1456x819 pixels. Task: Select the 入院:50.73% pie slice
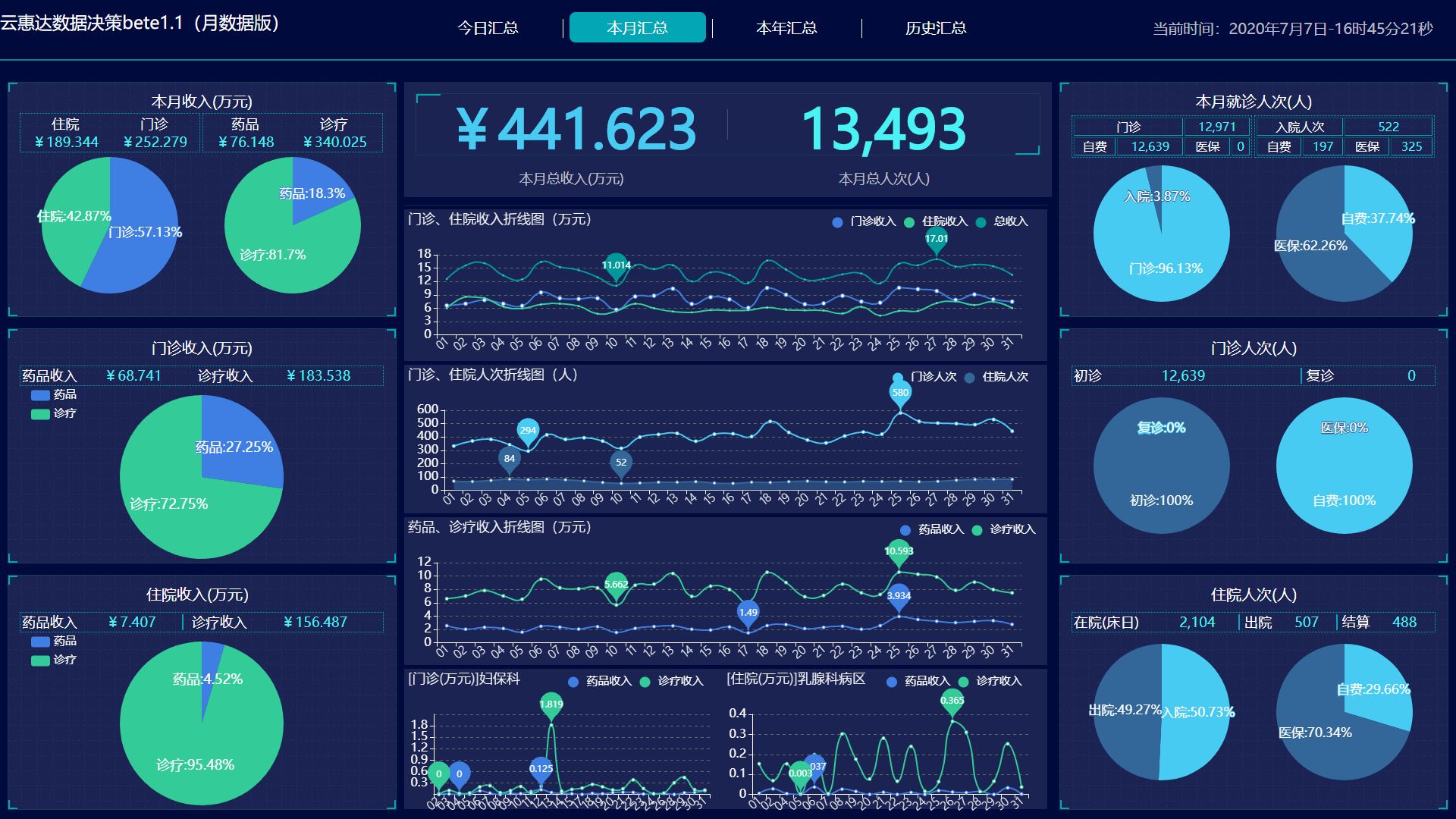(x=1197, y=713)
